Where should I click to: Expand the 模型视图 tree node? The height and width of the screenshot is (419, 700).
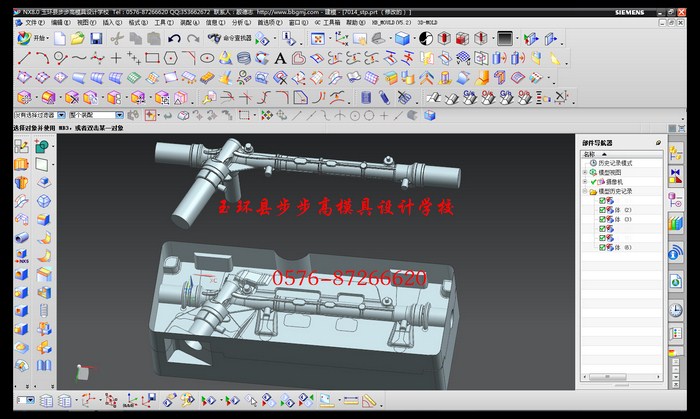tap(584, 172)
